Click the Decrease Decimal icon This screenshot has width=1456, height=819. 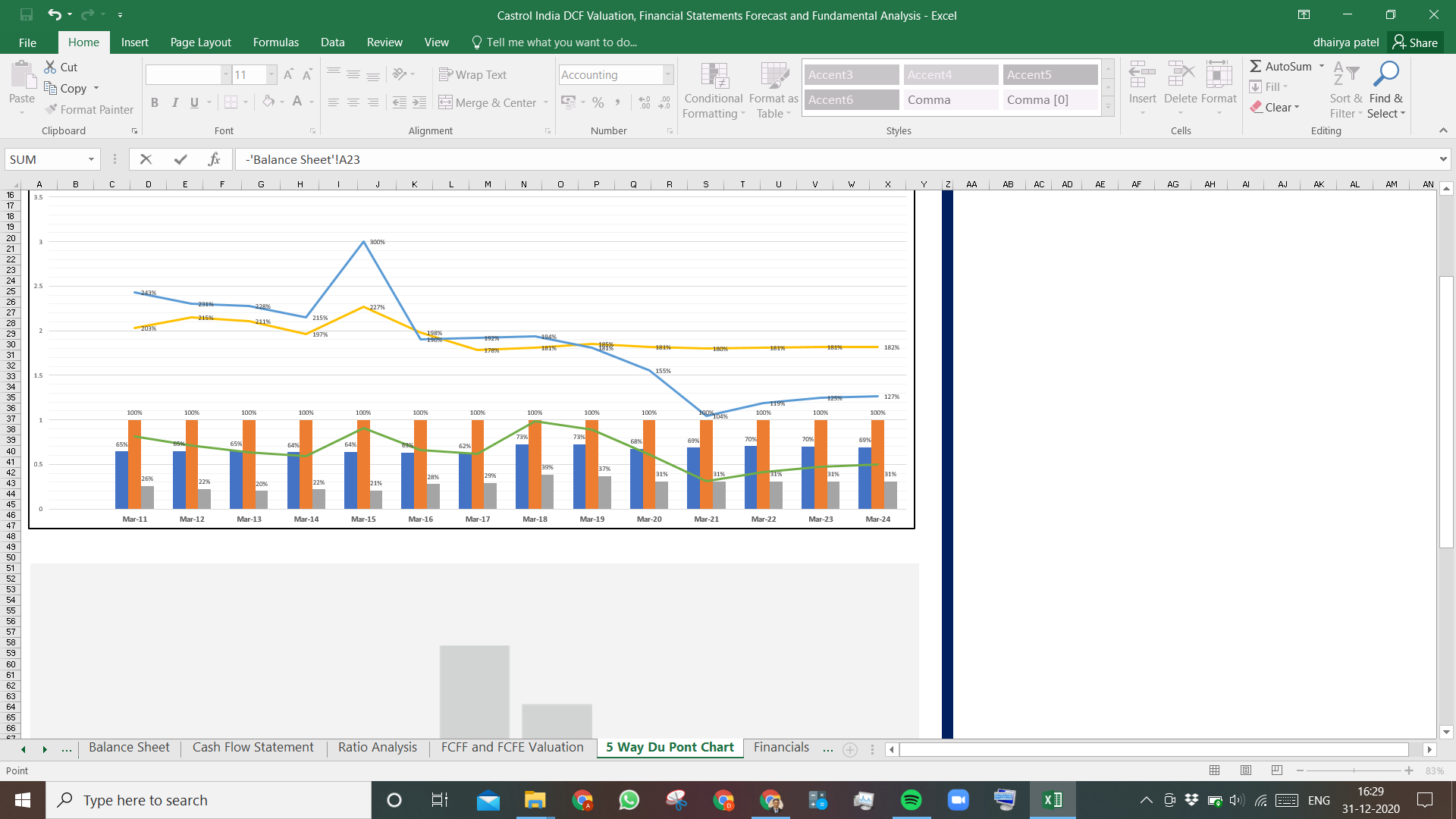click(664, 102)
